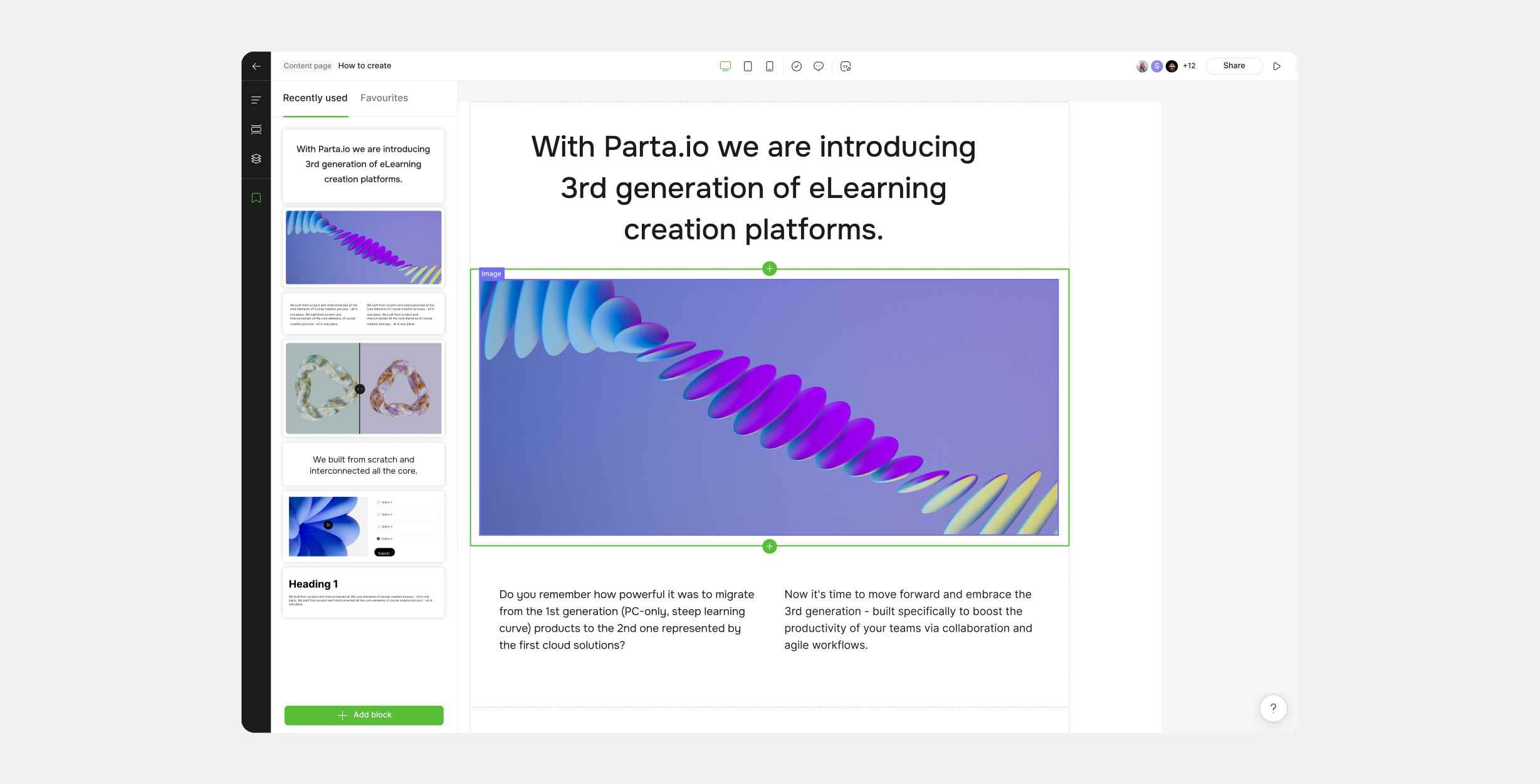Click the Image label tag
Screen dimensions: 1540x784
(x=491, y=274)
